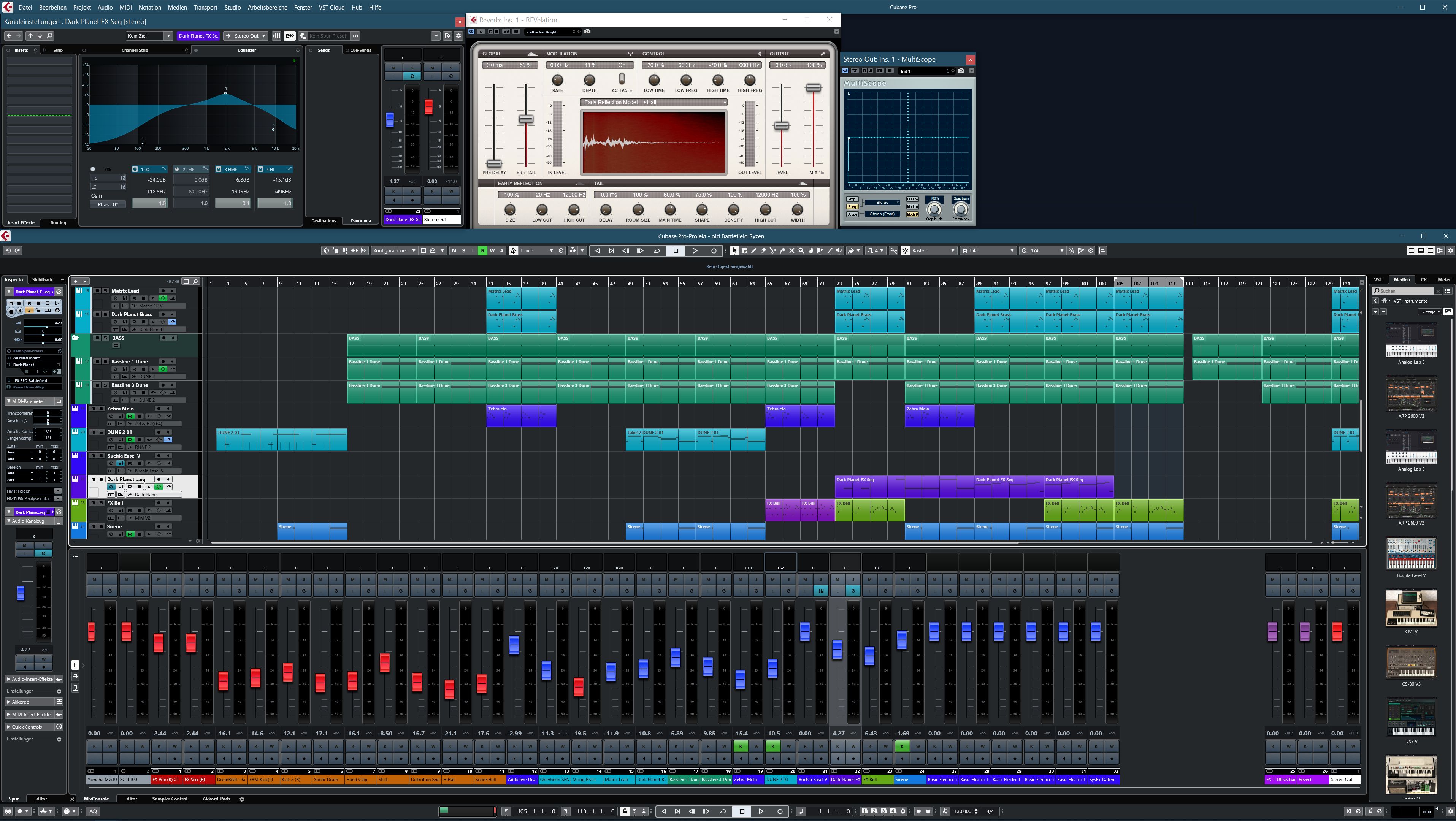The width and height of the screenshot is (1456, 821).
Task: Activate Cycle loop button in toolbar
Action: [656, 251]
